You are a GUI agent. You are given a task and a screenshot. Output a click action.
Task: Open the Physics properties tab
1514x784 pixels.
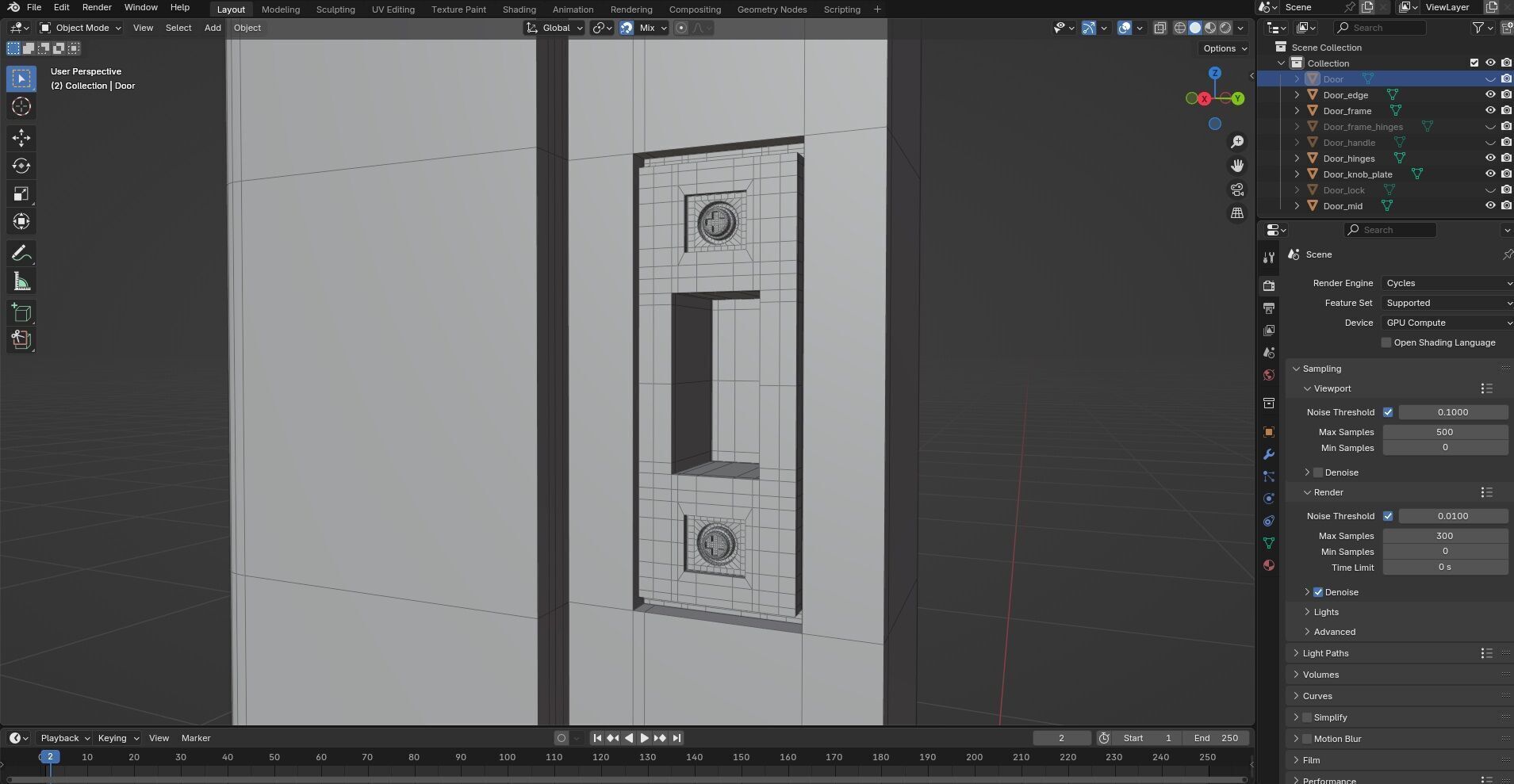click(x=1269, y=499)
